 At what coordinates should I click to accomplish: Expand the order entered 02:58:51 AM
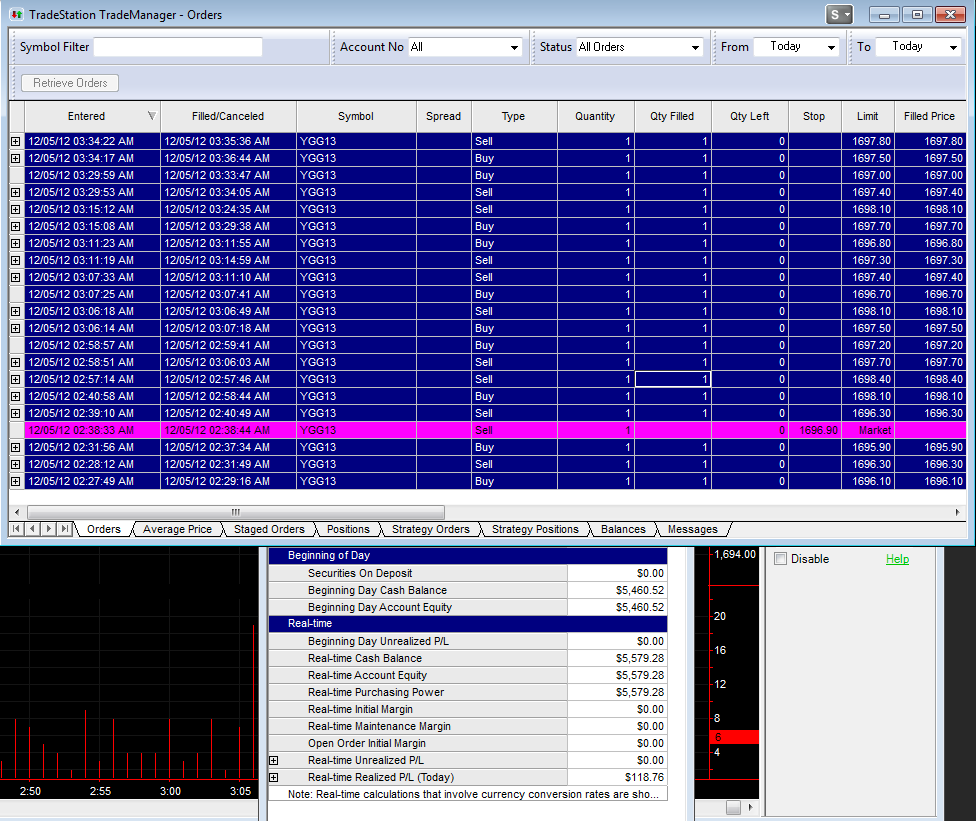(16, 362)
